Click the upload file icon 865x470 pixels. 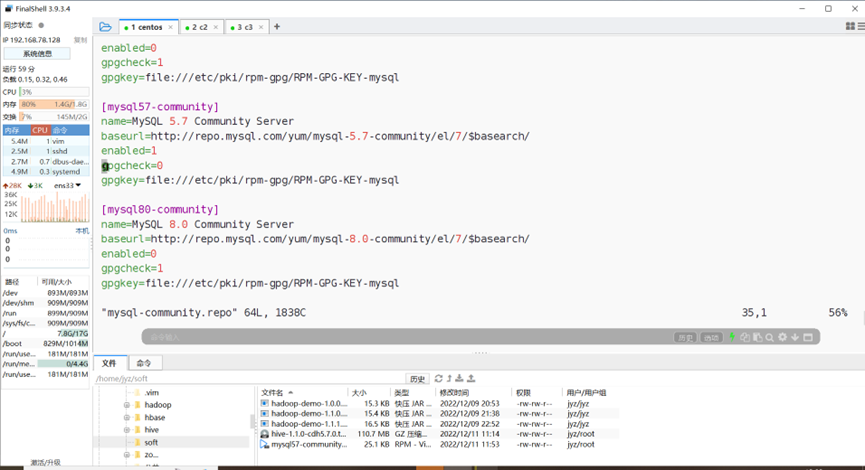click(x=471, y=378)
